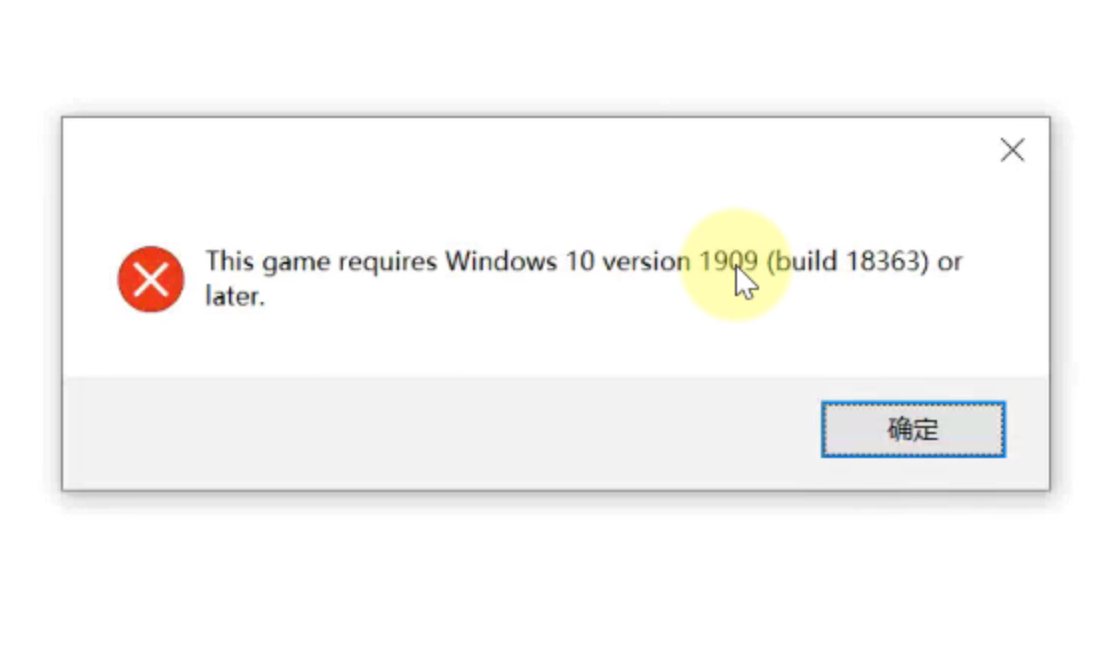Close the error dialog using the X
The width and height of the screenshot is (1113, 671).
point(1012,150)
